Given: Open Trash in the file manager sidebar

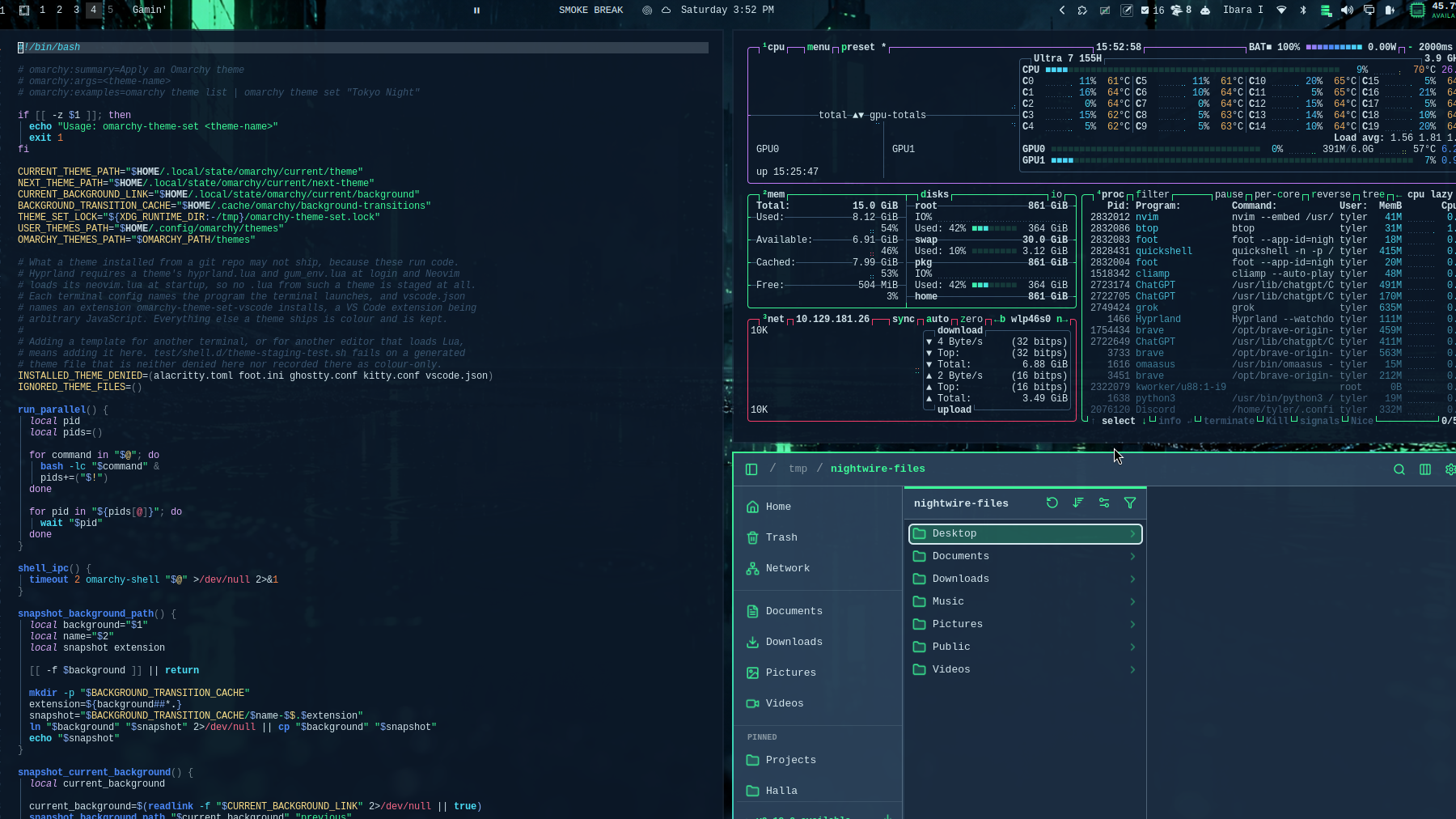Looking at the screenshot, I should tap(819, 537).
